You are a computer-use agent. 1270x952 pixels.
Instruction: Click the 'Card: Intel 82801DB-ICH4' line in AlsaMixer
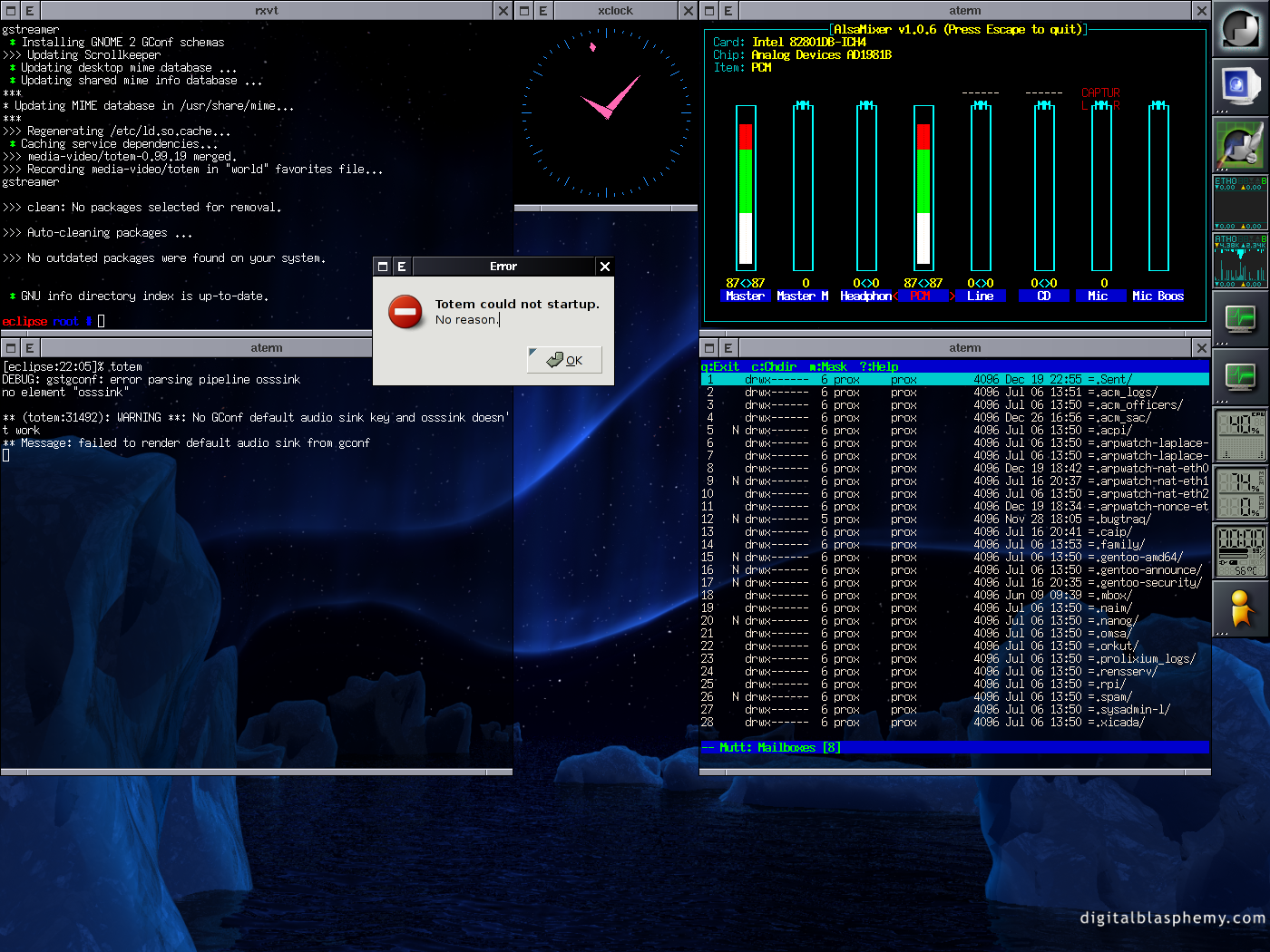[x=789, y=43]
